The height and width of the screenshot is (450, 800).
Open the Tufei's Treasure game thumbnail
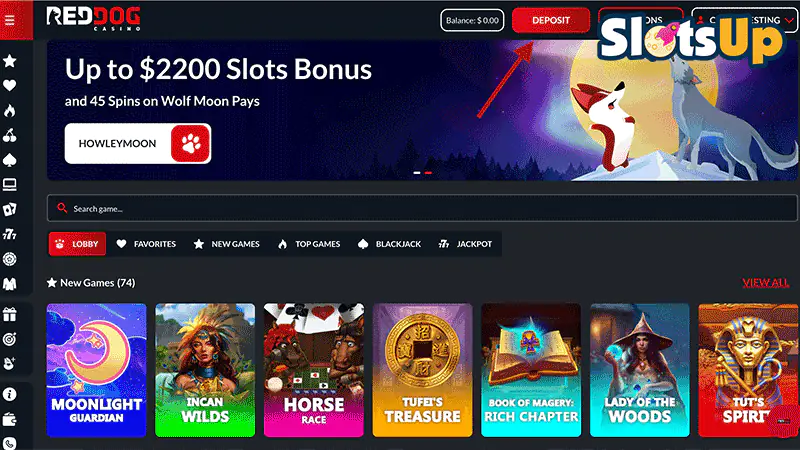(422, 370)
